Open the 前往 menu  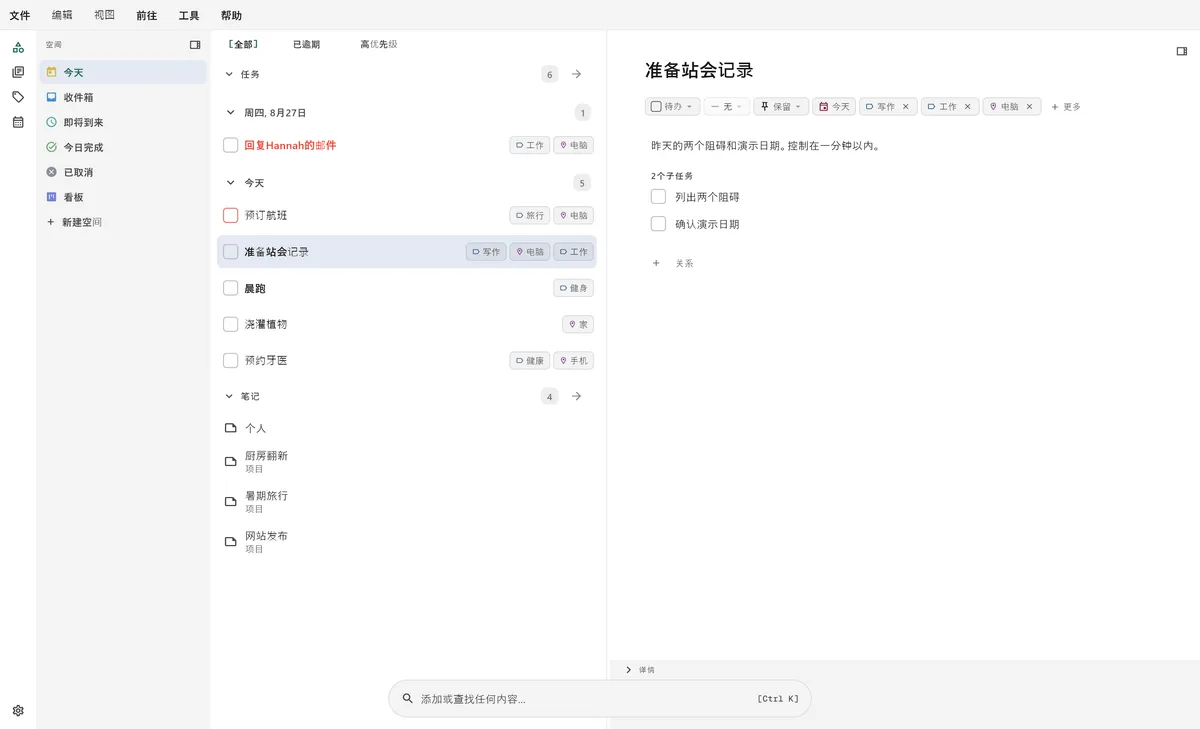(147, 15)
